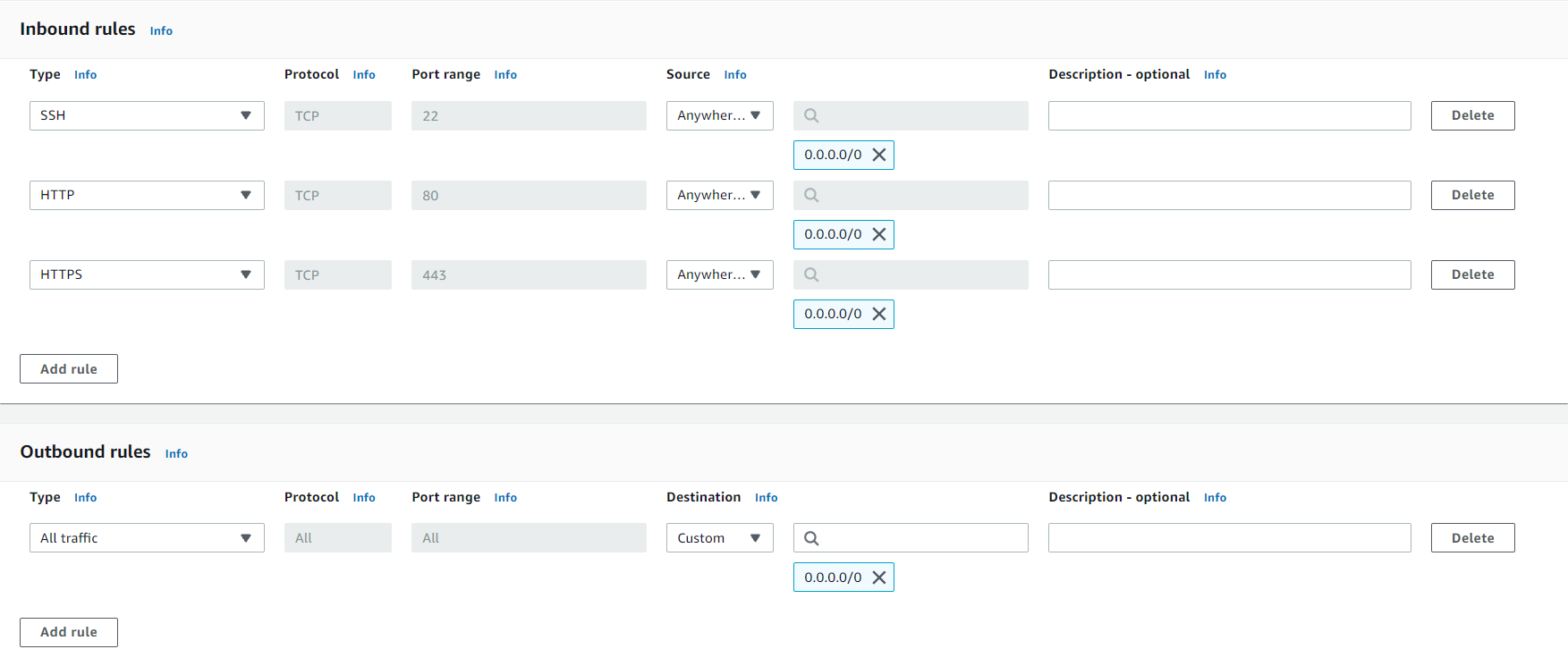Delete the HTTP inbound rule
The image size is (1568, 666).
pyautogui.click(x=1472, y=195)
